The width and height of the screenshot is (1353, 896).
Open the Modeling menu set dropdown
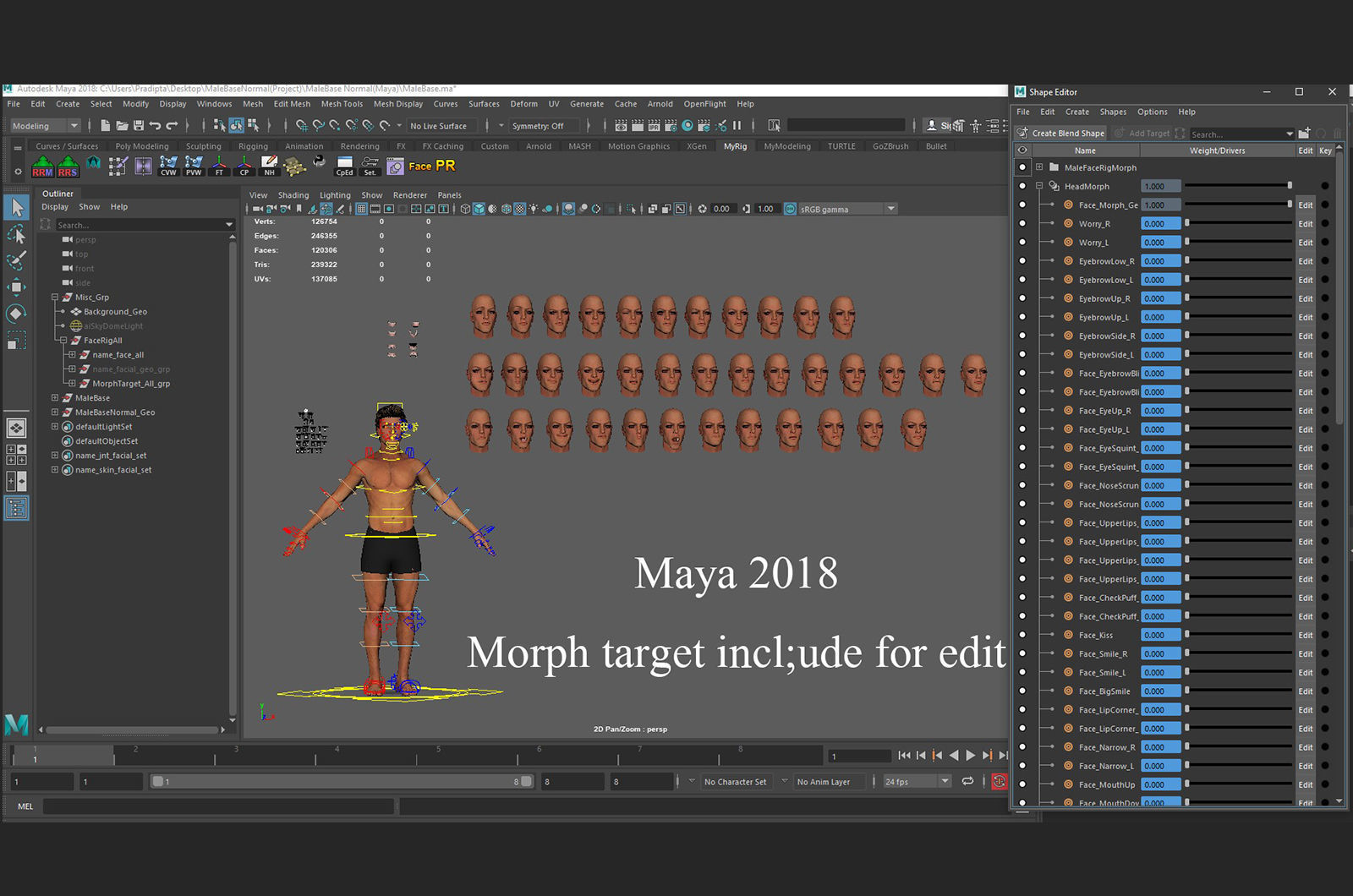(45, 126)
